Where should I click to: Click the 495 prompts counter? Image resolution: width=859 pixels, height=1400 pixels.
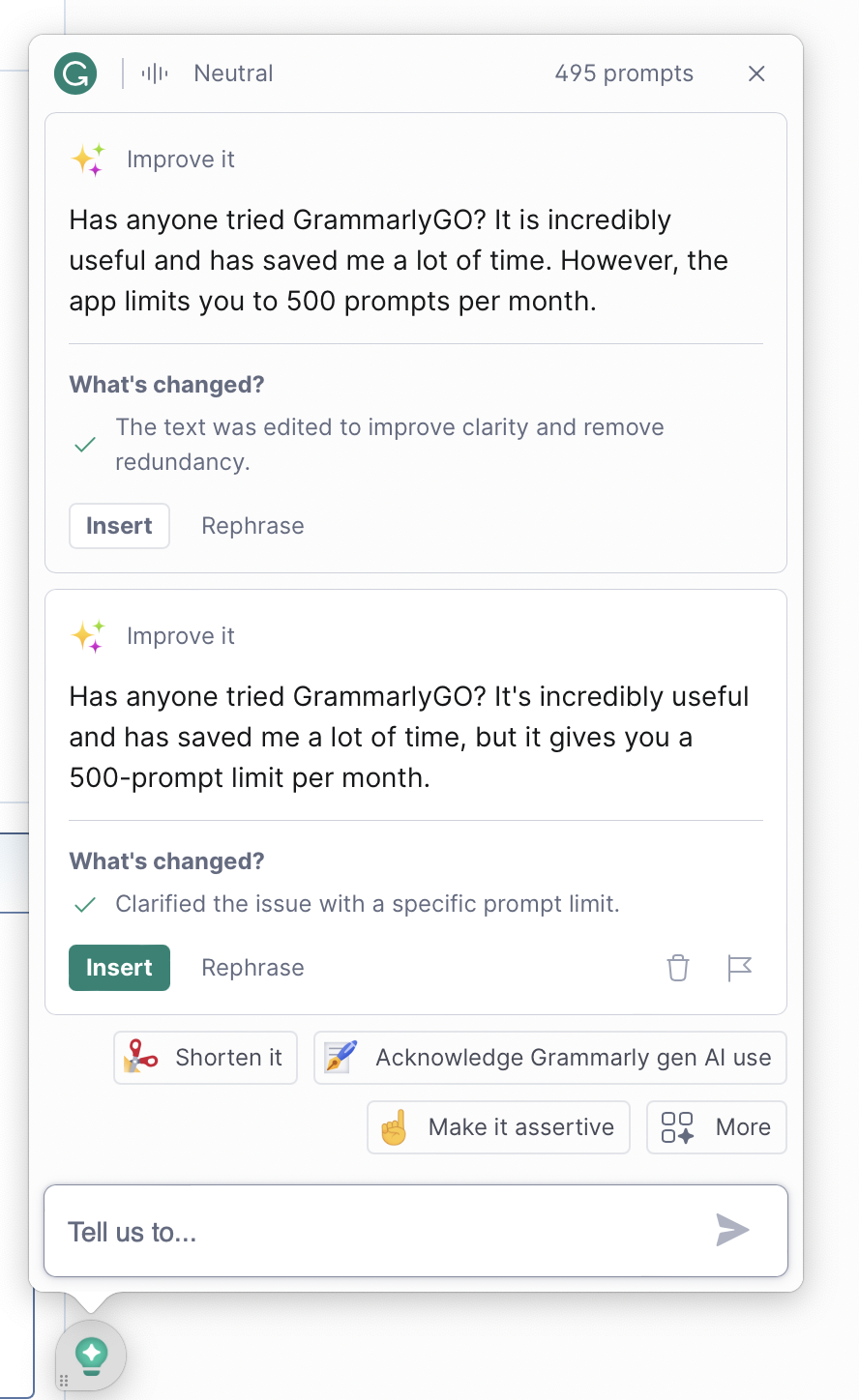[624, 73]
